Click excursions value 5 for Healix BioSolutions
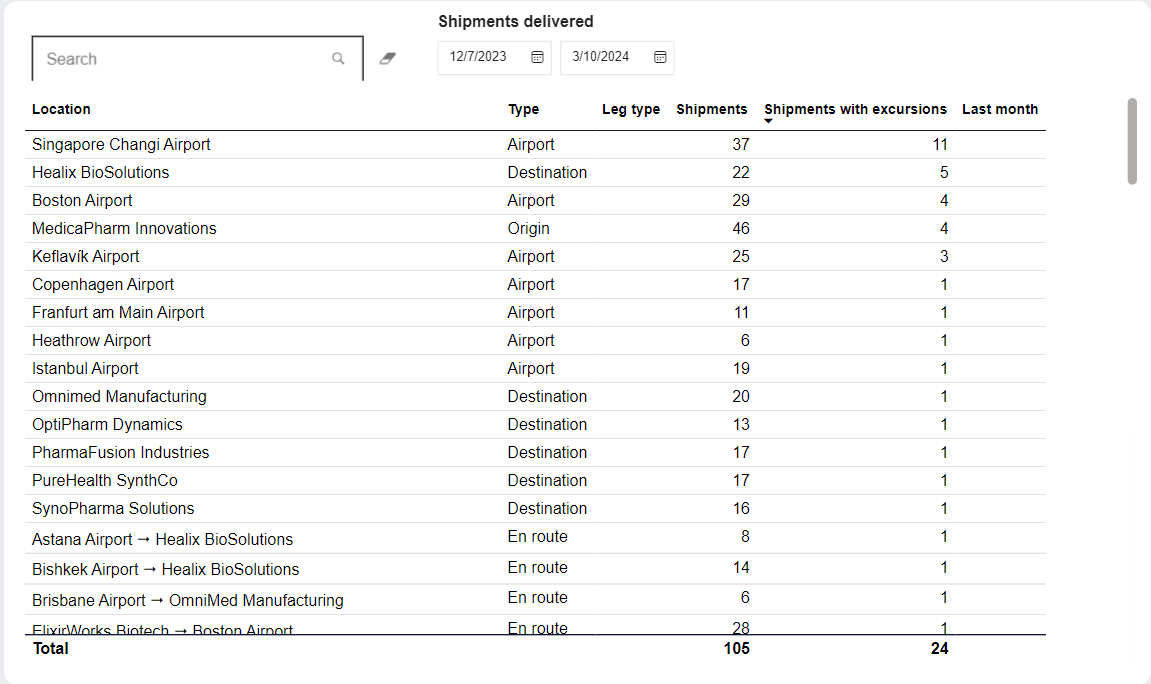The height and width of the screenshot is (684, 1151). coord(944,172)
